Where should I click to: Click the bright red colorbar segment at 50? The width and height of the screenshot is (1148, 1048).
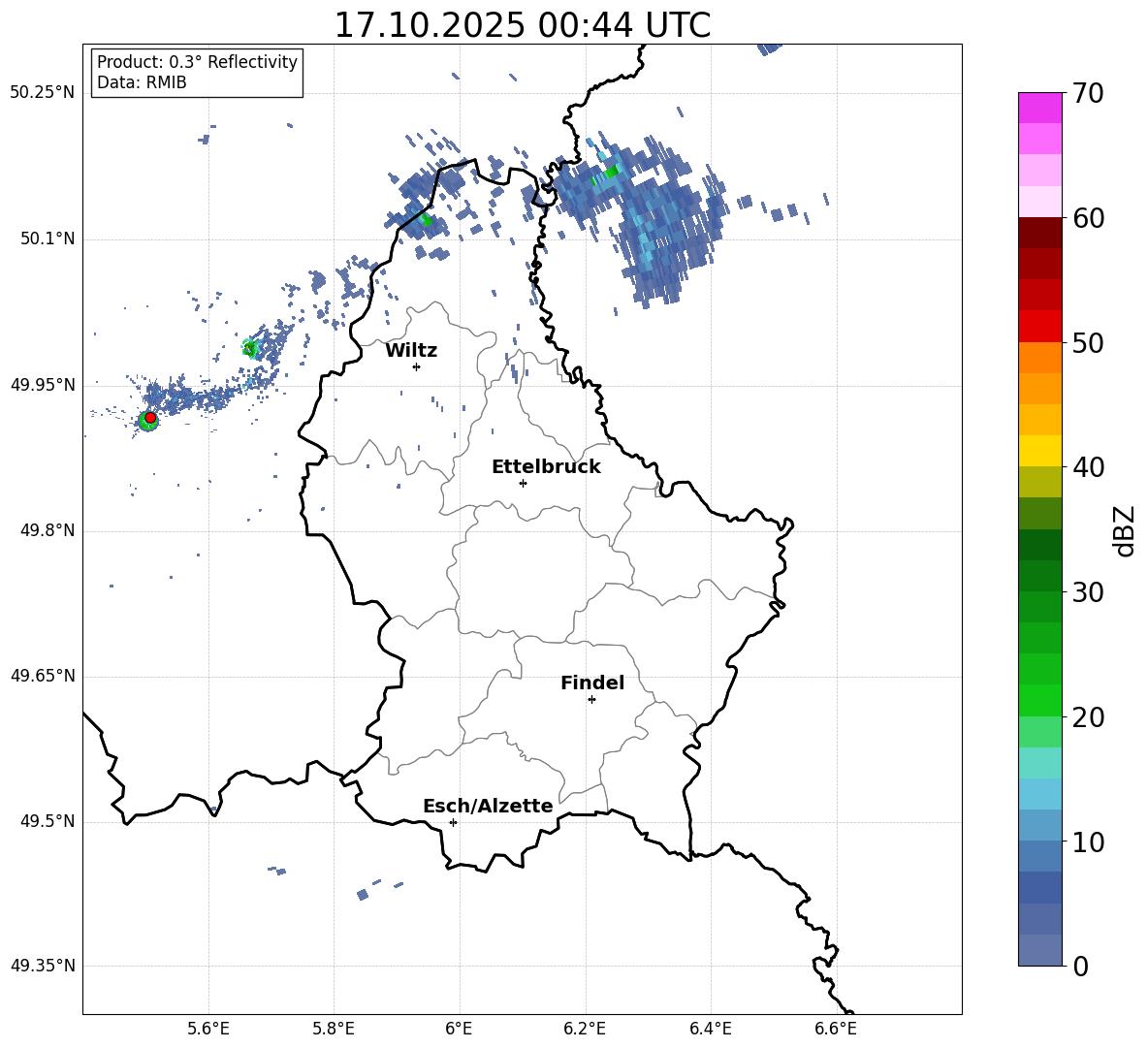(x=1039, y=327)
